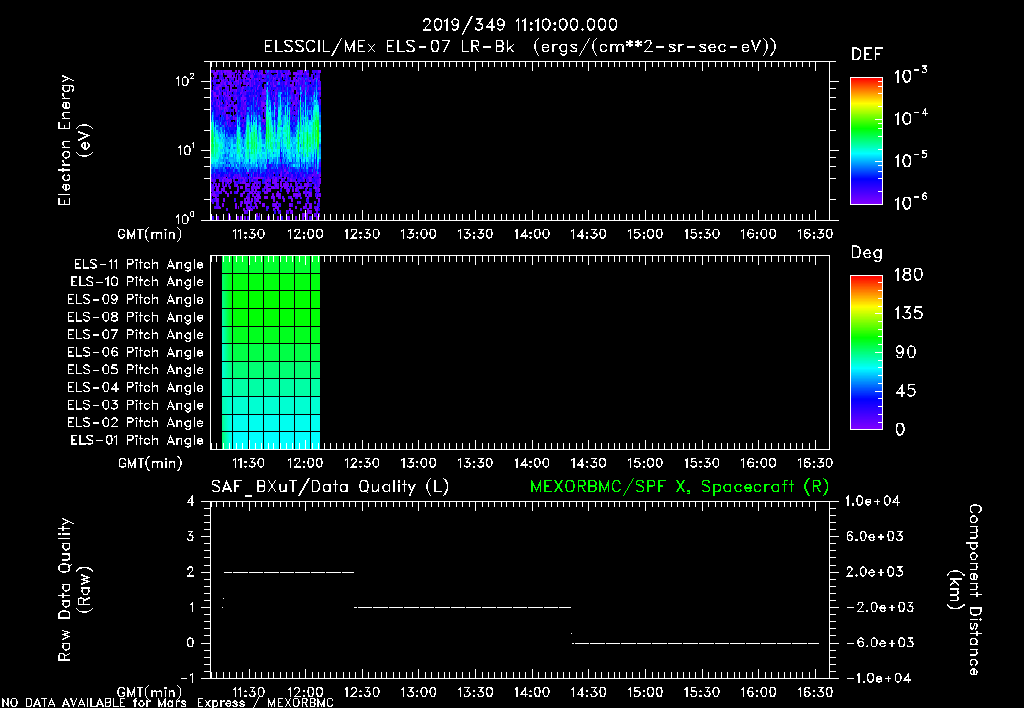Viewport: 1024px width, 708px height.
Task: Click the 10^-6 value on the DEF scale
Action: point(910,202)
